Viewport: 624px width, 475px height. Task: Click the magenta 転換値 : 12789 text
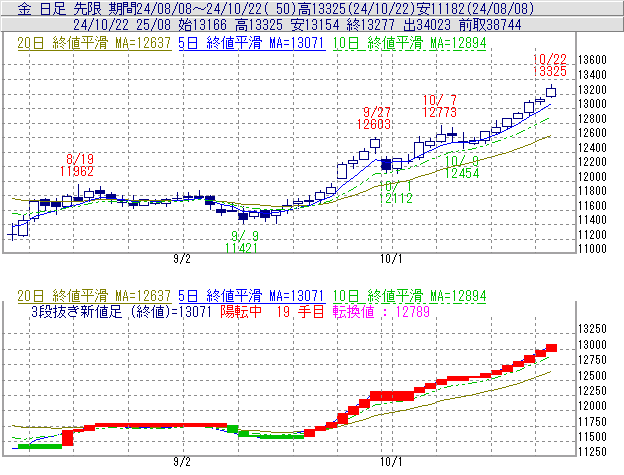pyautogui.click(x=382, y=311)
